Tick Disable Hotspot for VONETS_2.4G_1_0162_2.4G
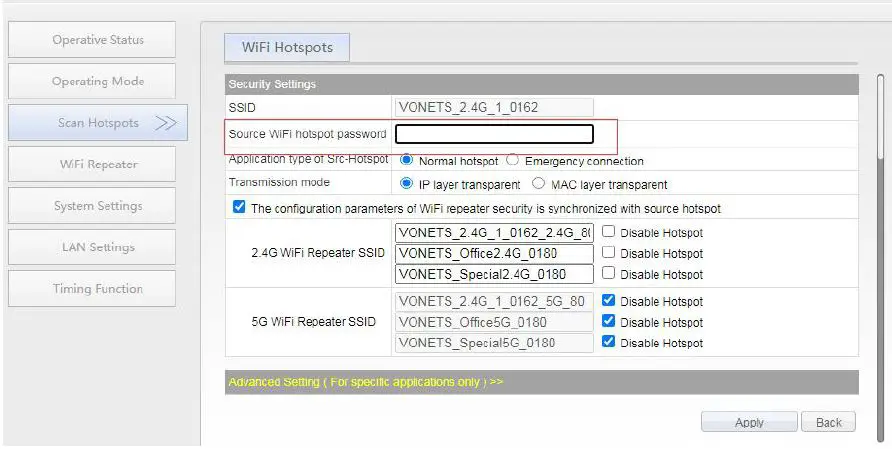The image size is (892, 449). coord(608,232)
